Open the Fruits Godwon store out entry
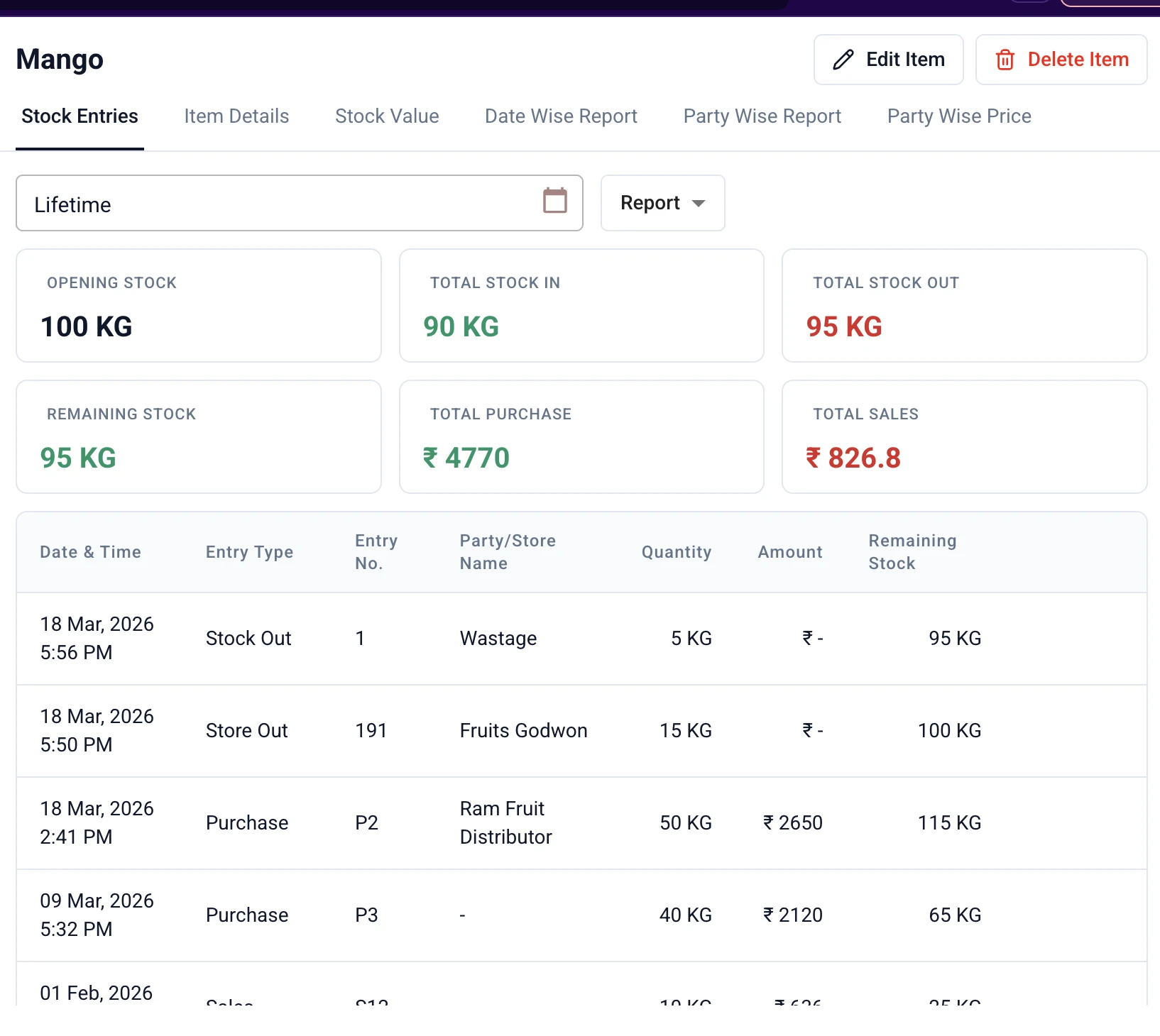Image resolution: width=1160 pixels, height=1036 pixels. point(523,730)
